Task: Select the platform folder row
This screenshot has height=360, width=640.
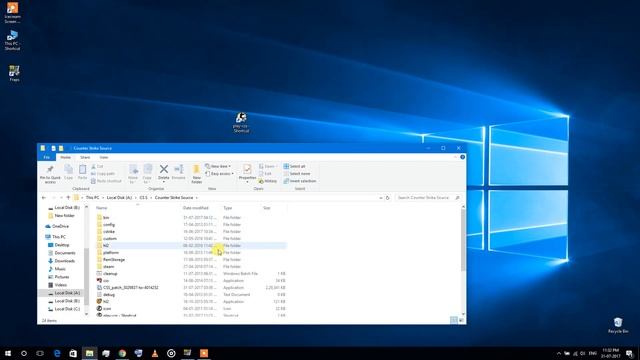Action: [191, 253]
